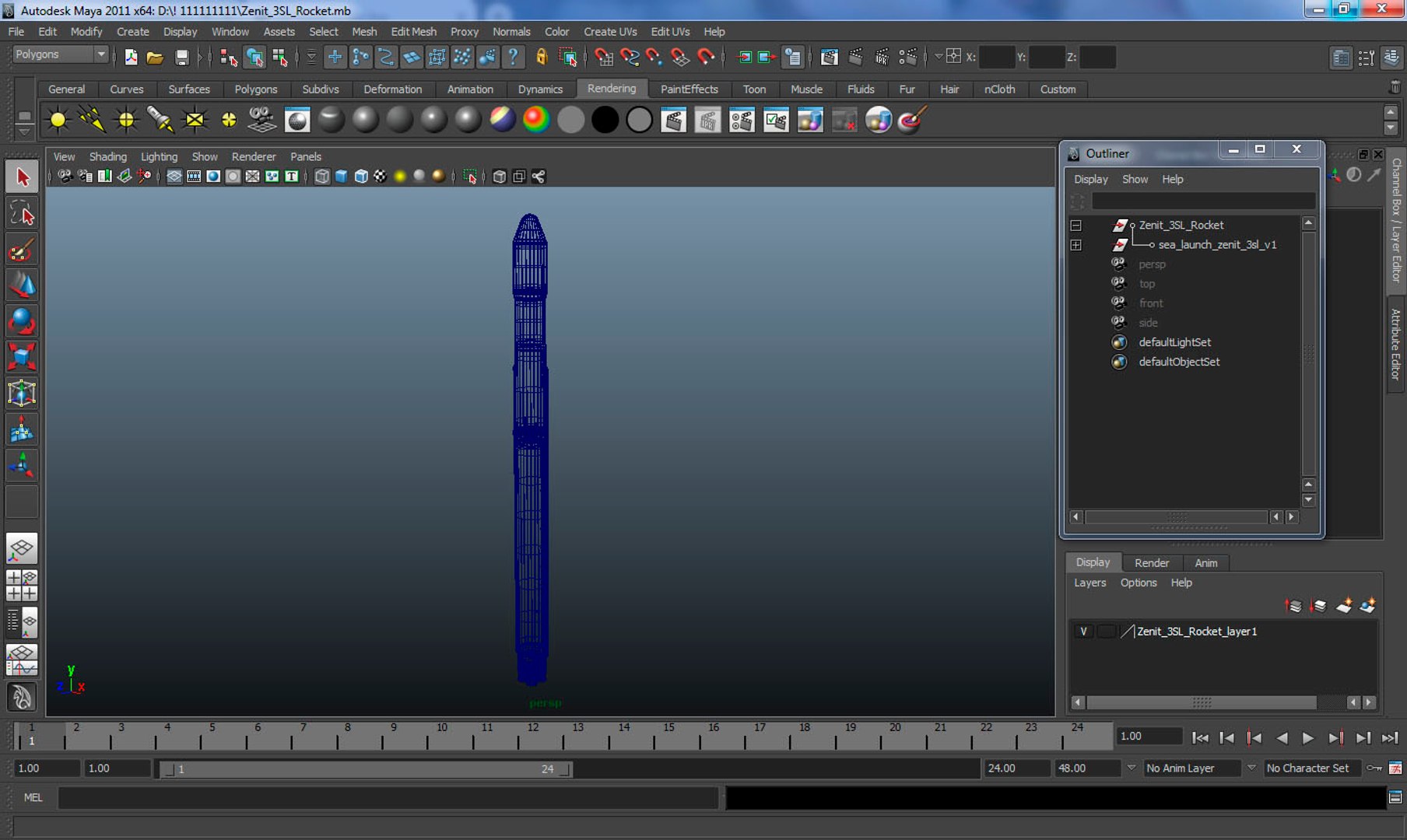Create directional light from Rendering shelf
This screenshot has height=840, width=1407.
92,120
